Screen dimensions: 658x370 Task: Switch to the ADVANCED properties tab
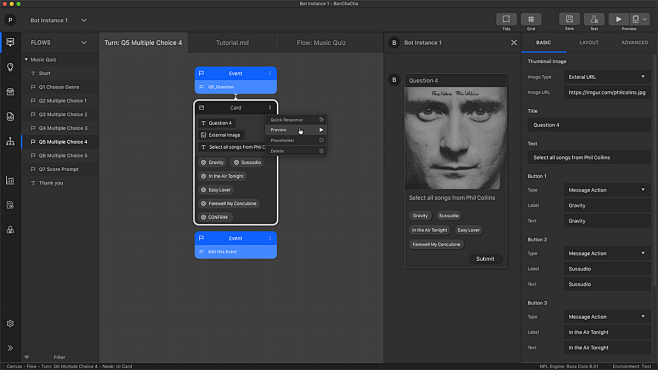coord(634,43)
